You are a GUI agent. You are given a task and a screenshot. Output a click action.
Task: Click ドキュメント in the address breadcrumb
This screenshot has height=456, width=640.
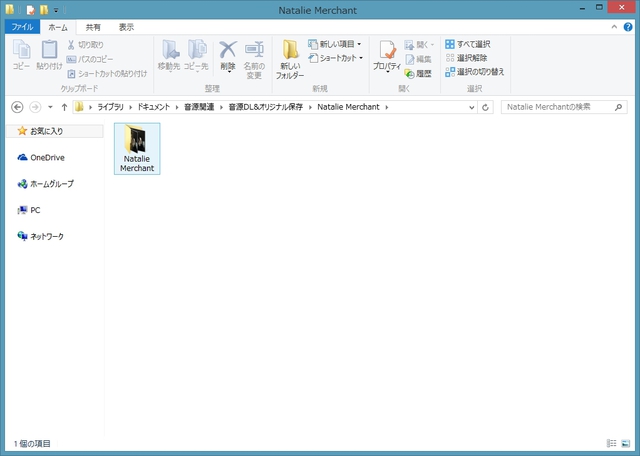click(x=155, y=107)
